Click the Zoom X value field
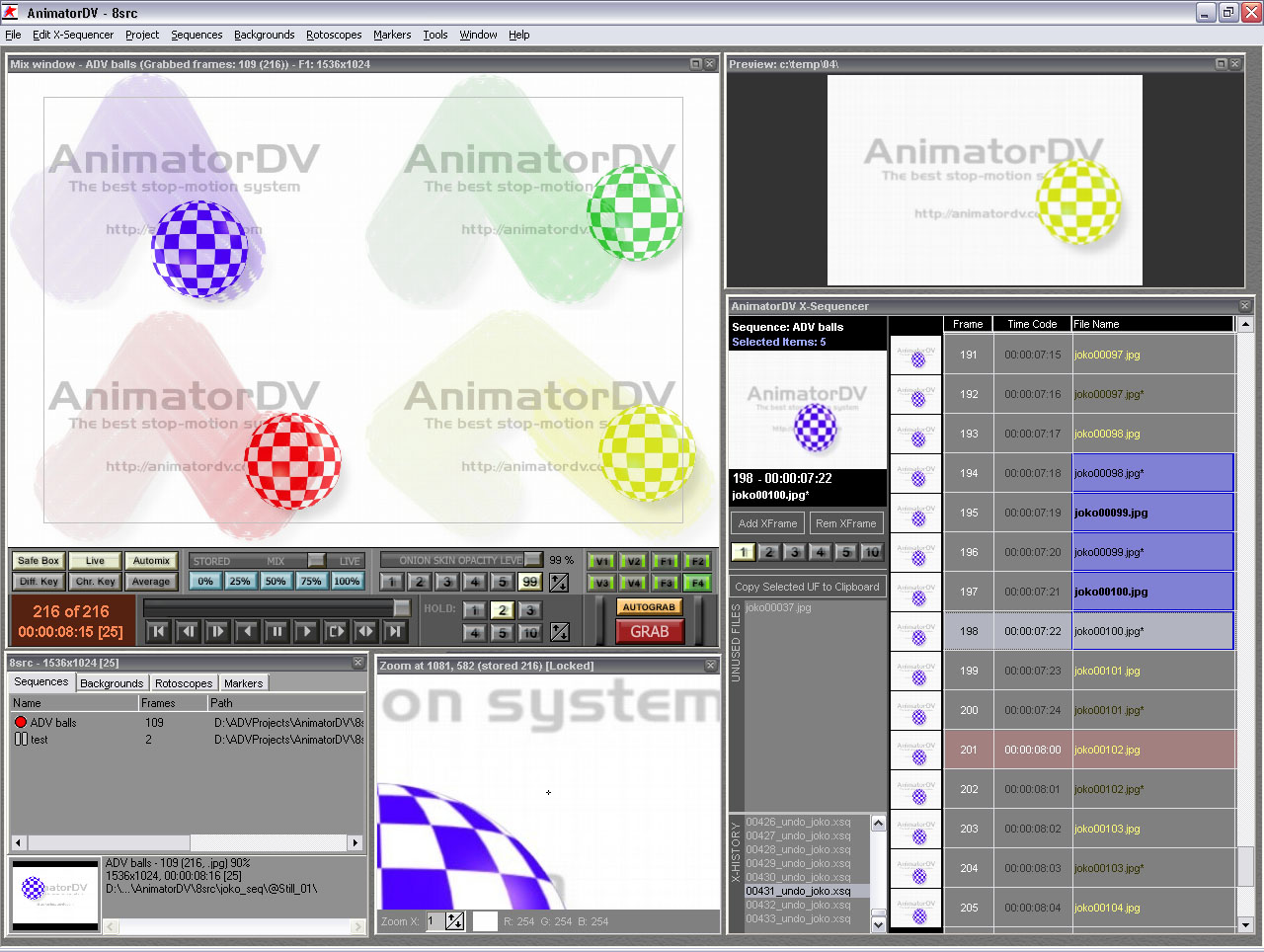 click(x=435, y=921)
